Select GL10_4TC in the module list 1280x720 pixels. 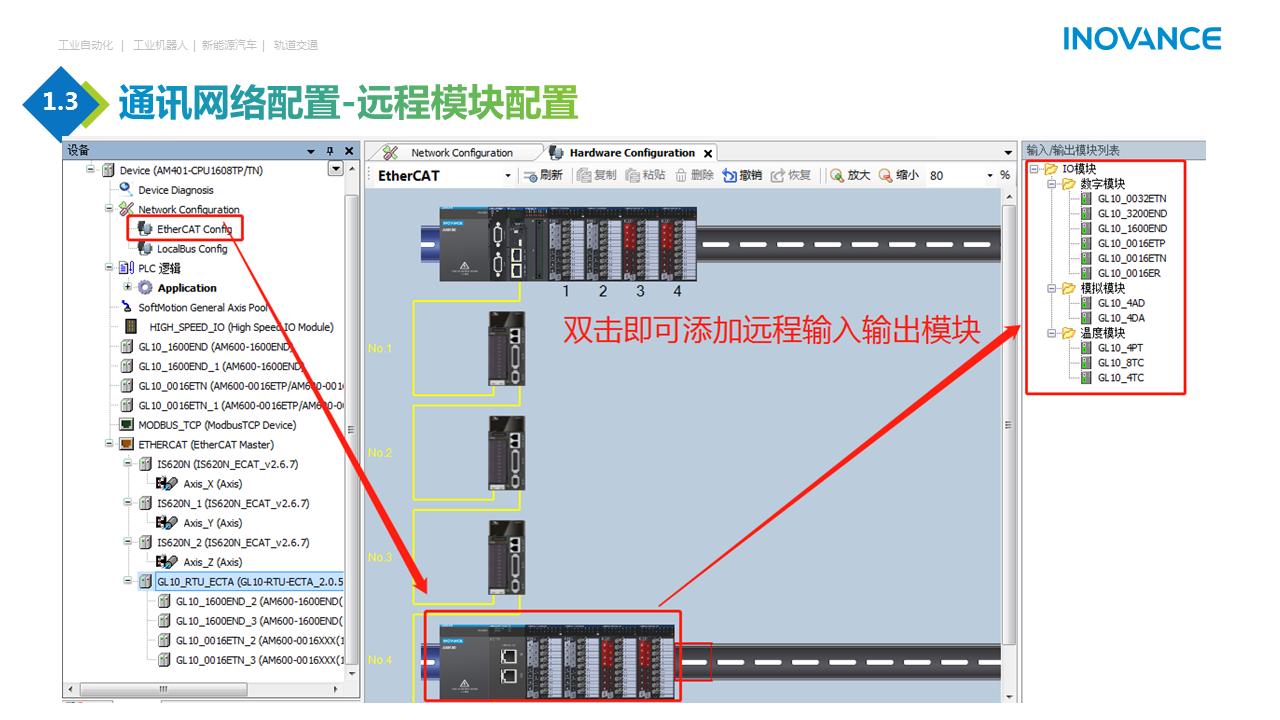point(1121,378)
